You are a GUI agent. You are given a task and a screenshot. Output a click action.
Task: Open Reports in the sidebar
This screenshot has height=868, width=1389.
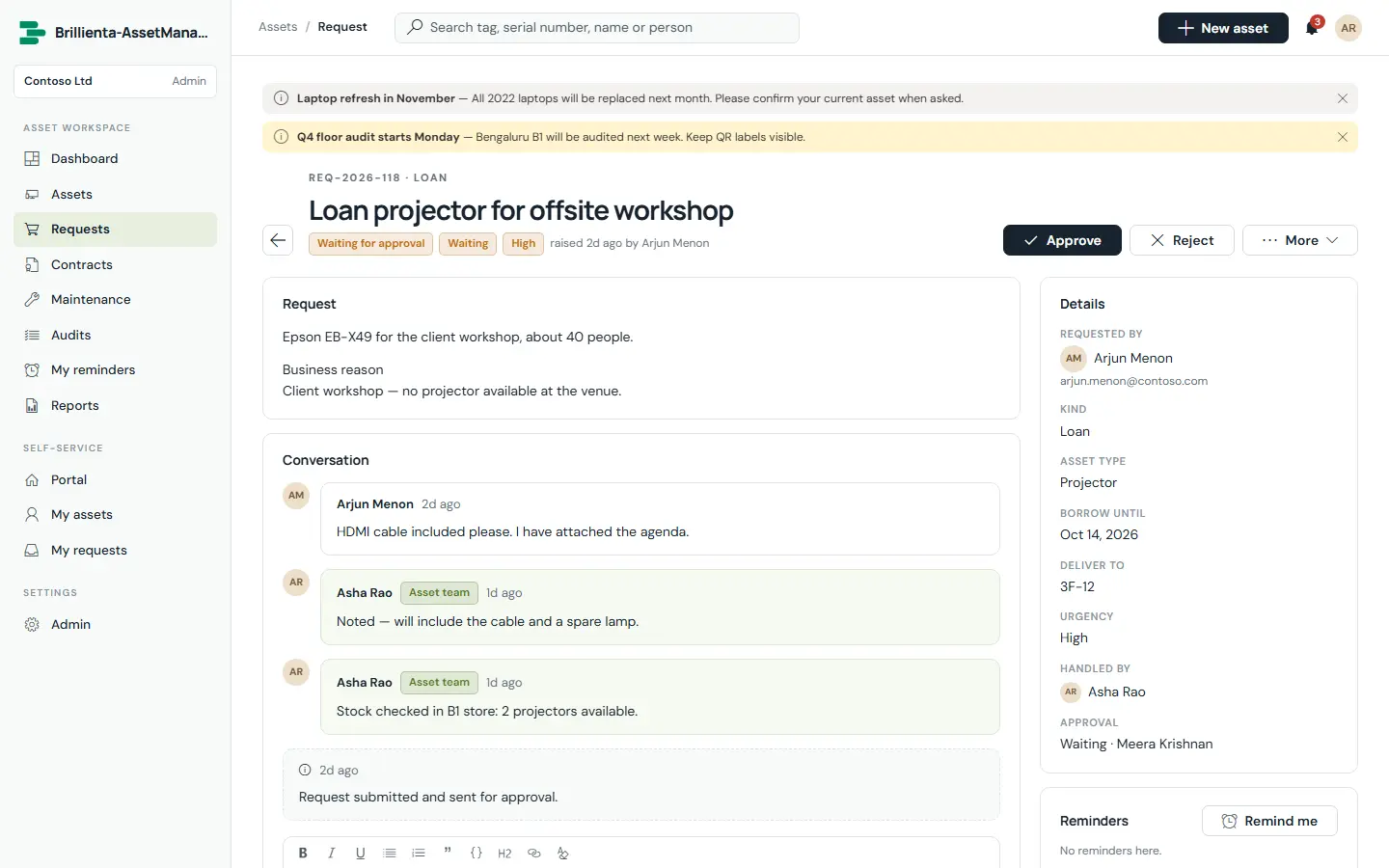(x=116, y=405)
